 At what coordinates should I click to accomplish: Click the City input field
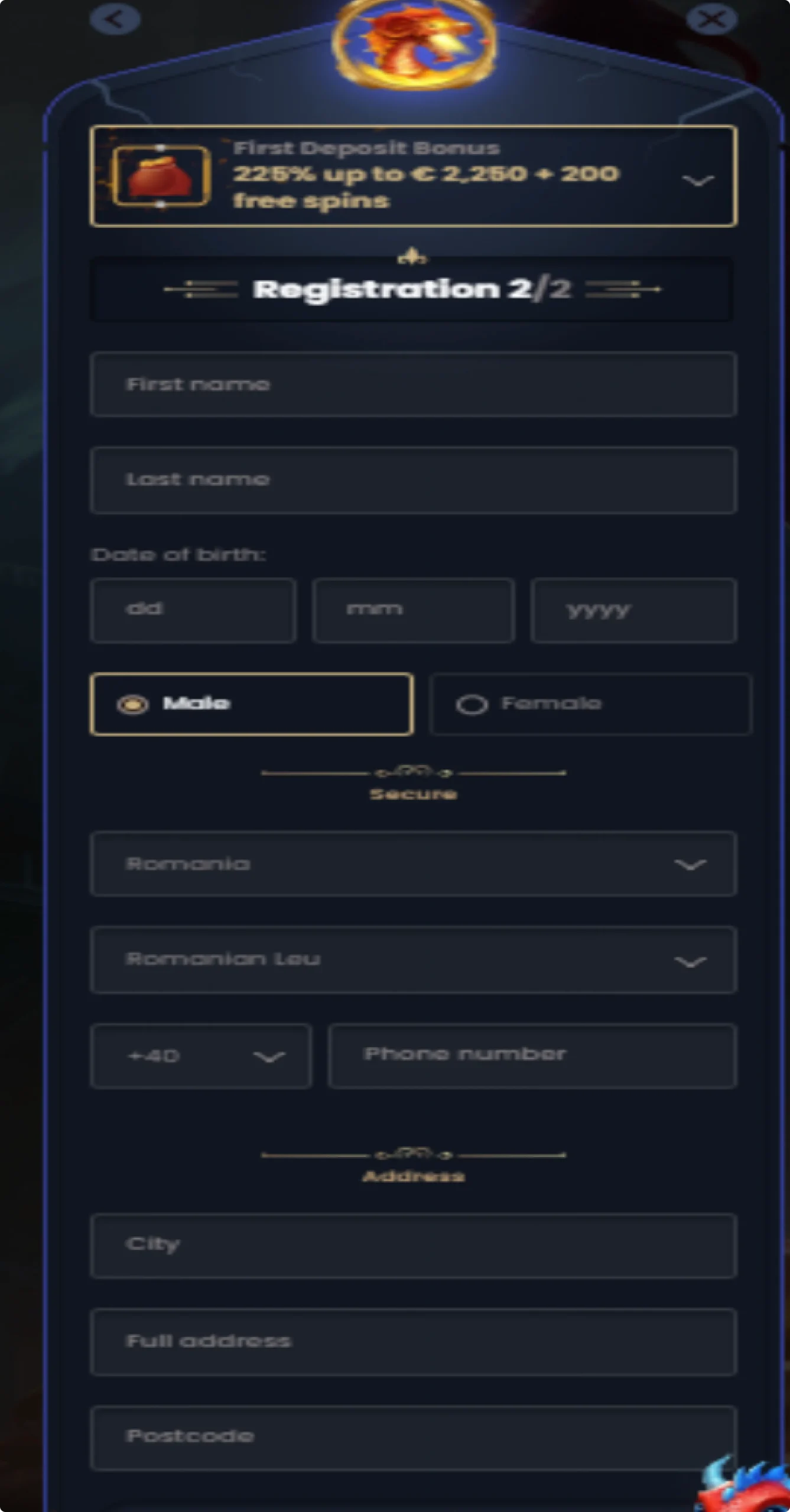[413, 1245]
